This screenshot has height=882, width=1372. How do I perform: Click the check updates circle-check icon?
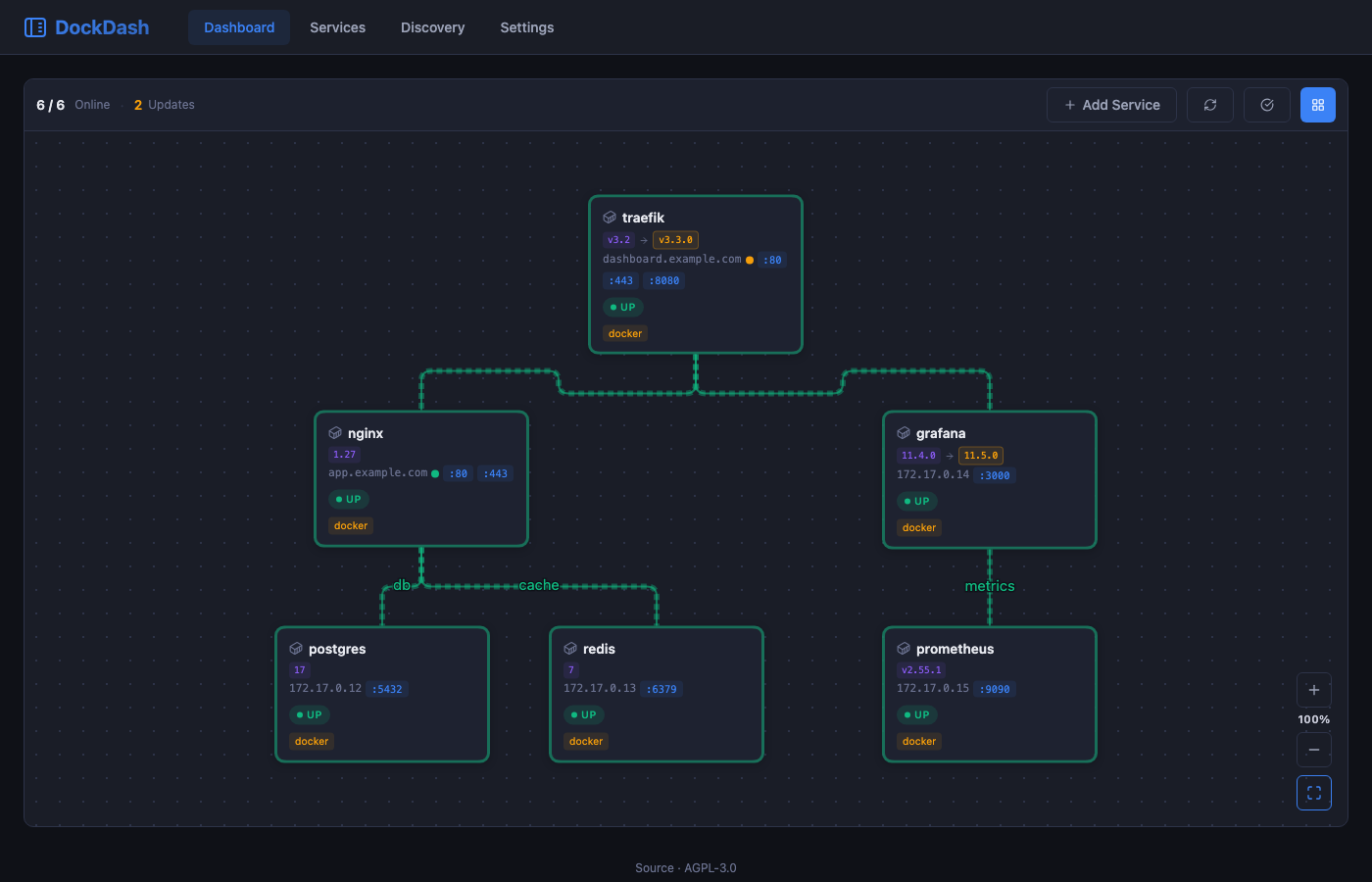pyautogui.click(x=1267, y=105)
